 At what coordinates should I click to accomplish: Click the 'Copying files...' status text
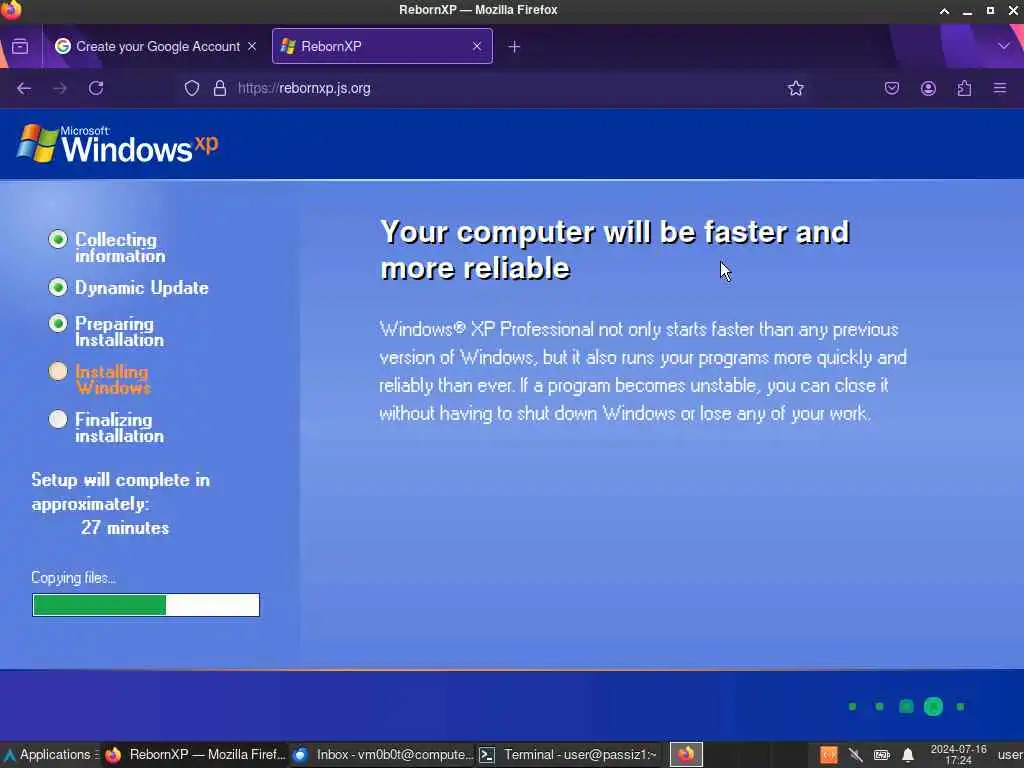(x=73, y=578)
